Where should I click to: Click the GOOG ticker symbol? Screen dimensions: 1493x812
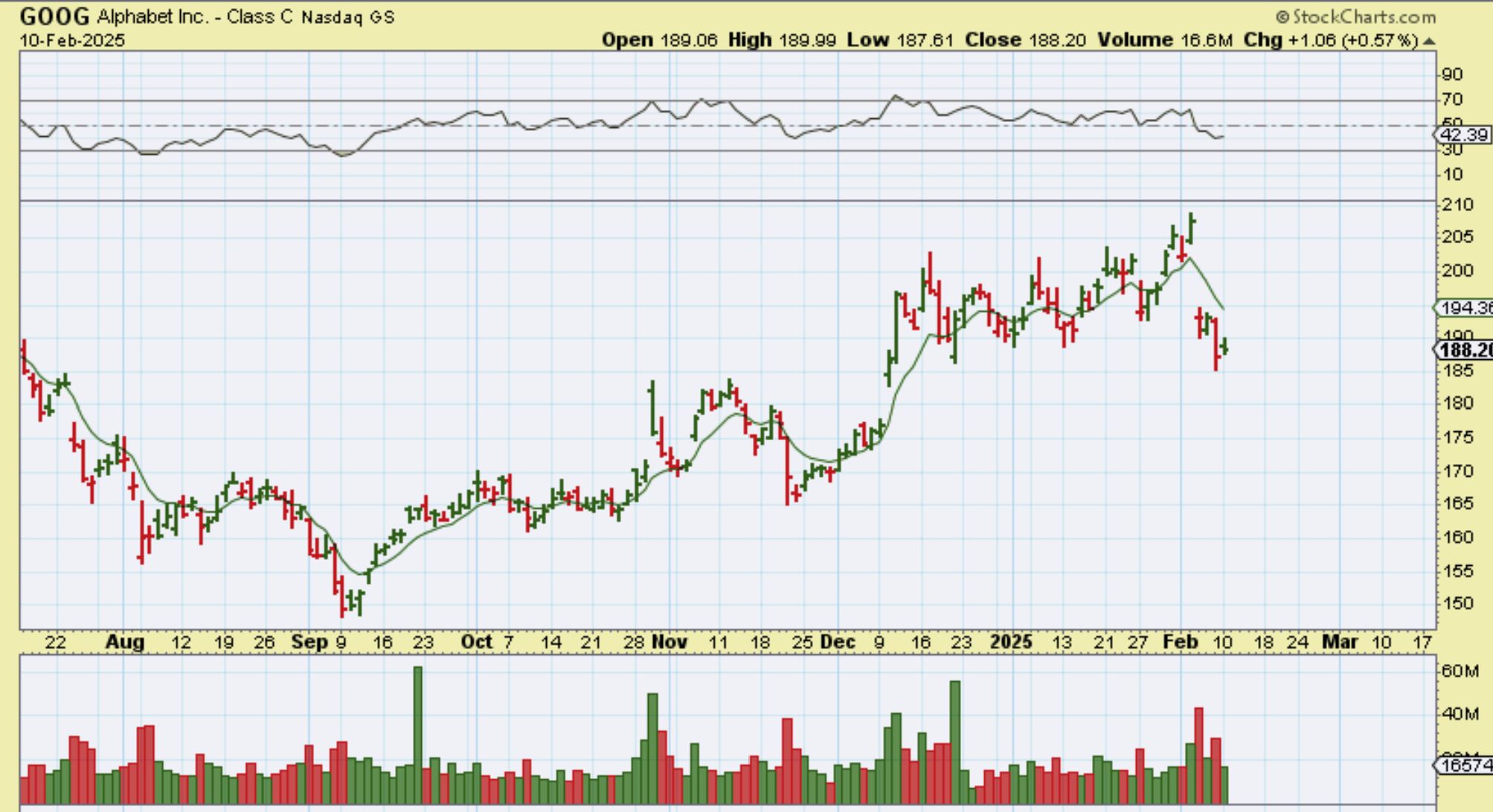point(54,16)
